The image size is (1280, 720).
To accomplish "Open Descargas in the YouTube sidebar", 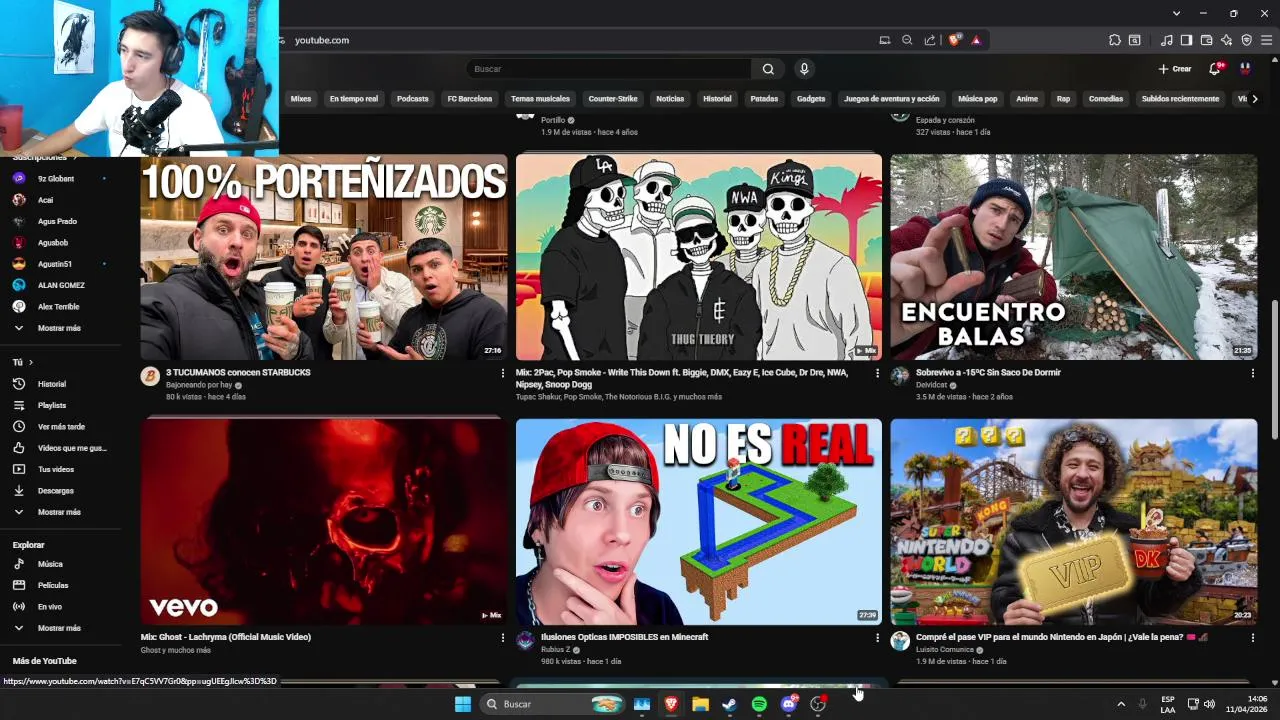I will point(60,490).
